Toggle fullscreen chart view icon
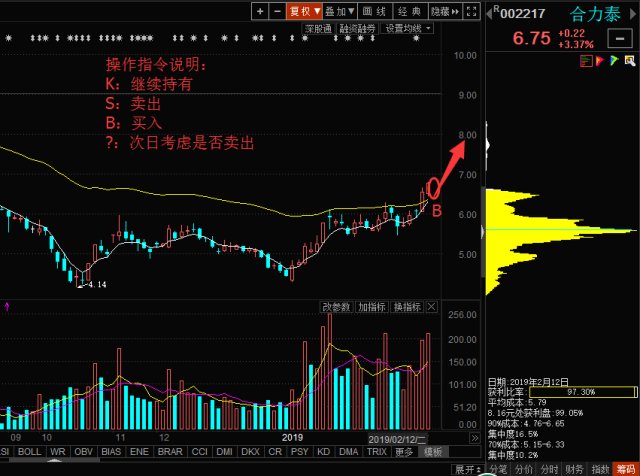Screen dimensions: 640x476 471,11
